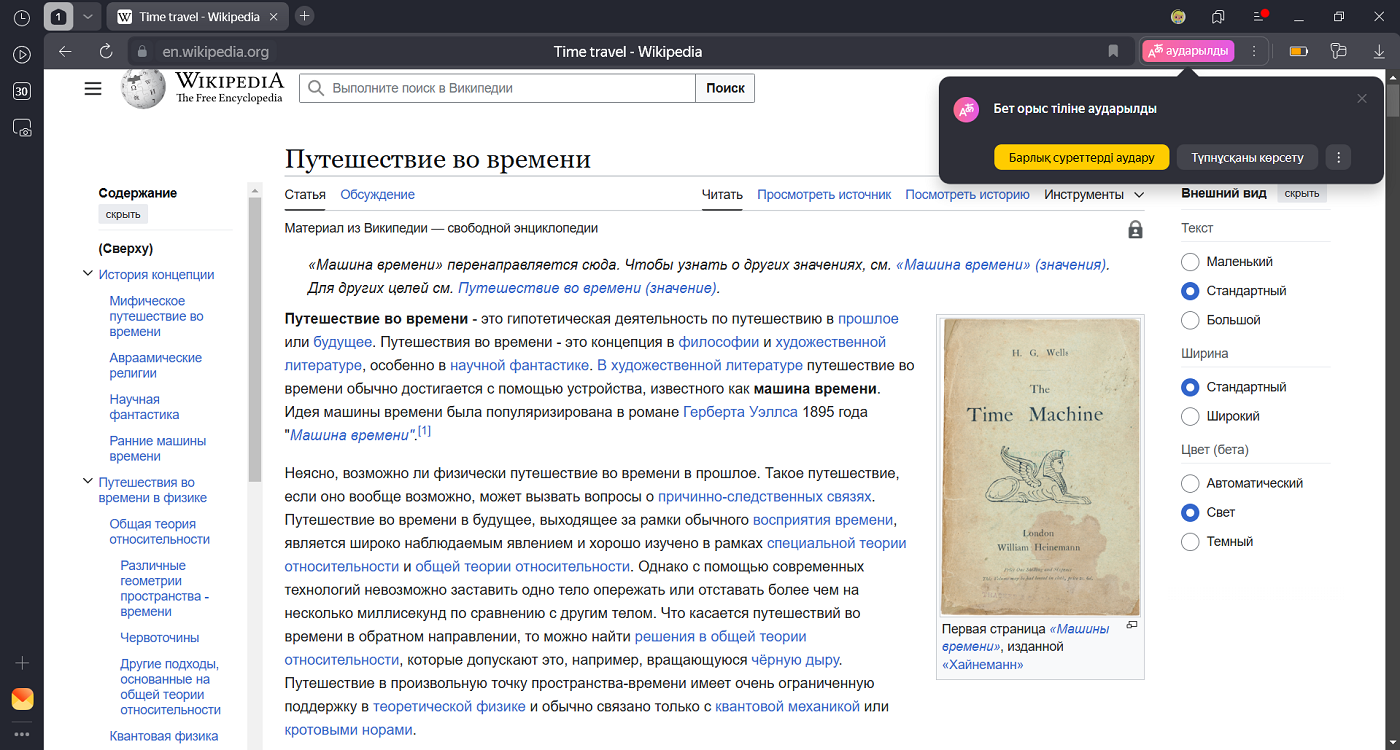Viewport: 1400px width, 750px height.
Task: Open the Посмотреть историю tab
Action: click(967, 195)
